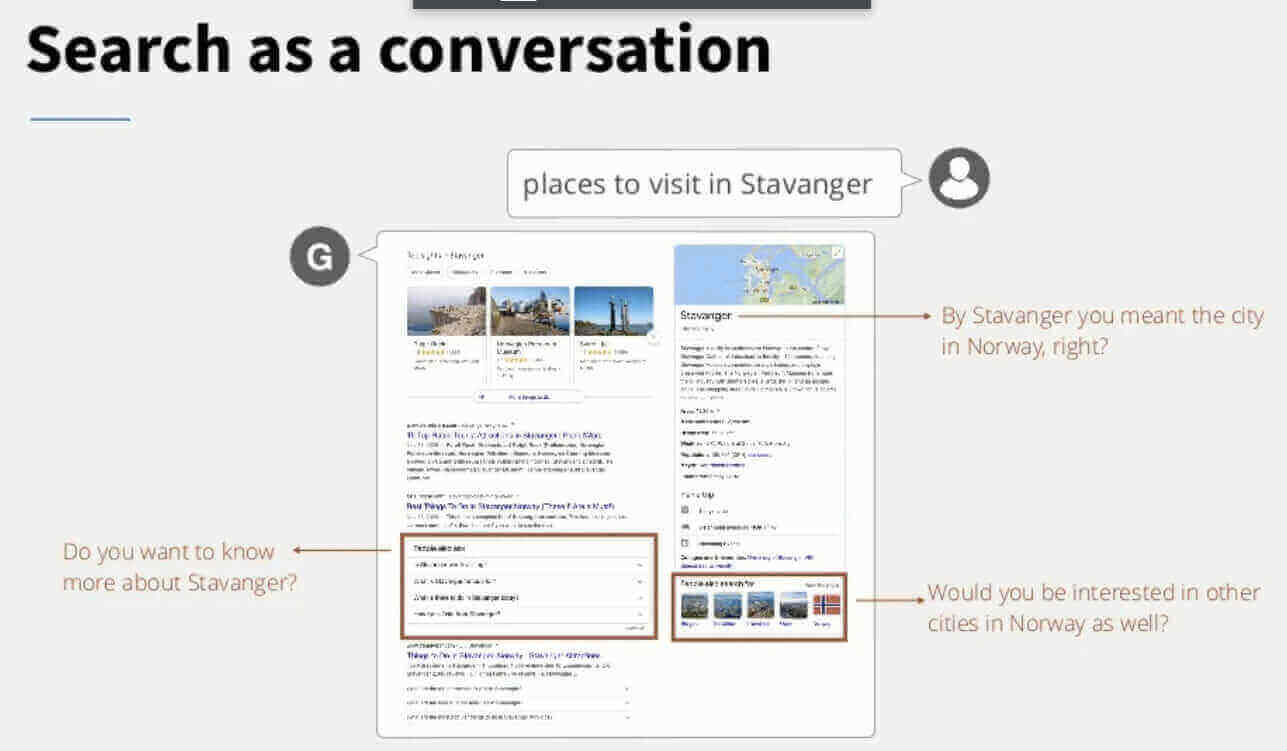Click the expand-map icon on the knowledge panel map
The image size is (1287, 751).
pos(836,251)
